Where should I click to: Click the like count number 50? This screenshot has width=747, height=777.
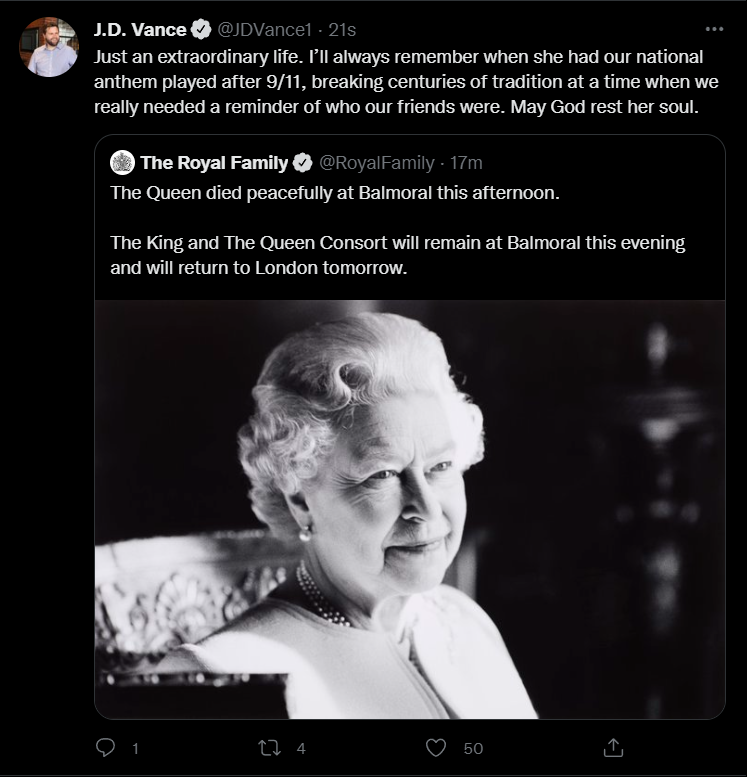[473, 748]
